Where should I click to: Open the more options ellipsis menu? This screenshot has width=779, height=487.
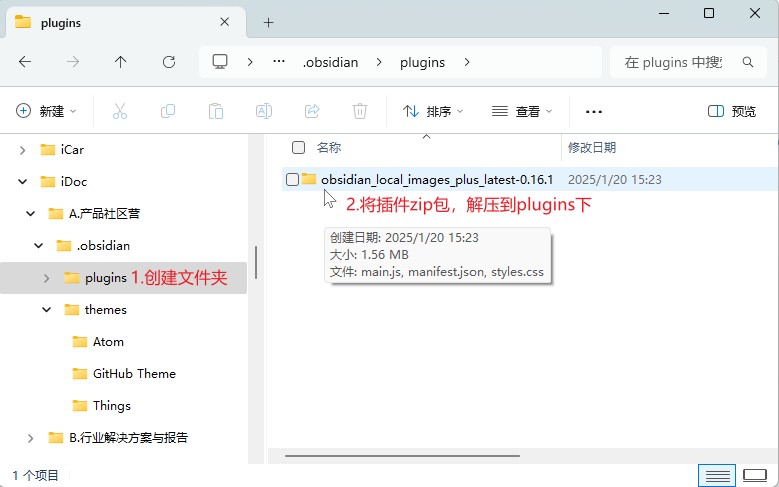[594, 111]
